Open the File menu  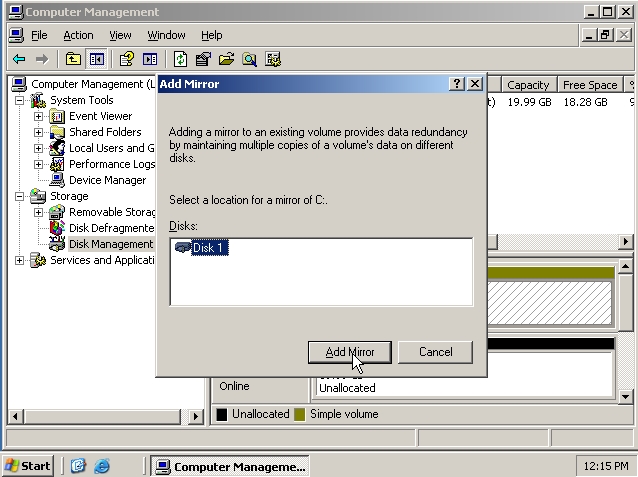pyautogui.click(x=39, y=35)
